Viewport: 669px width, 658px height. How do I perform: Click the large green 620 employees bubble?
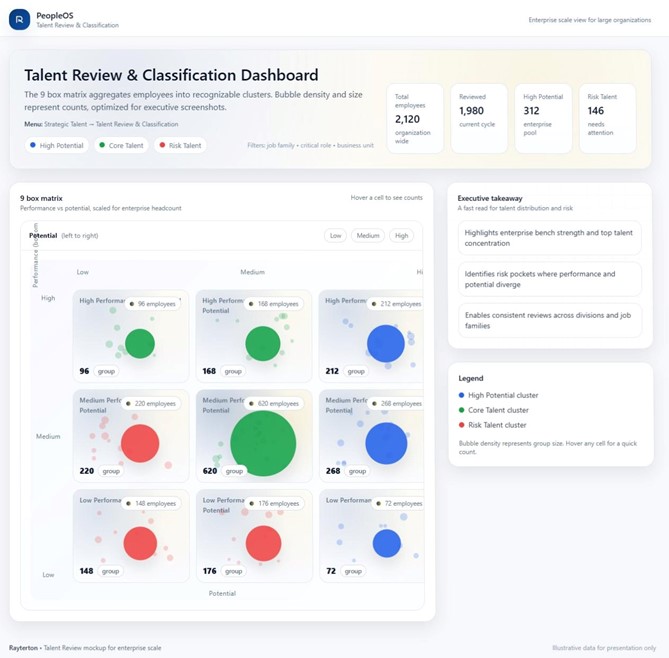[x=263, y=444]
